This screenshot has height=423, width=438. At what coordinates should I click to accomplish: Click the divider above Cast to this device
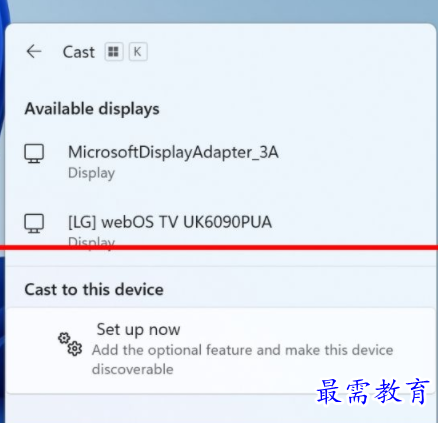click(220, 266)
